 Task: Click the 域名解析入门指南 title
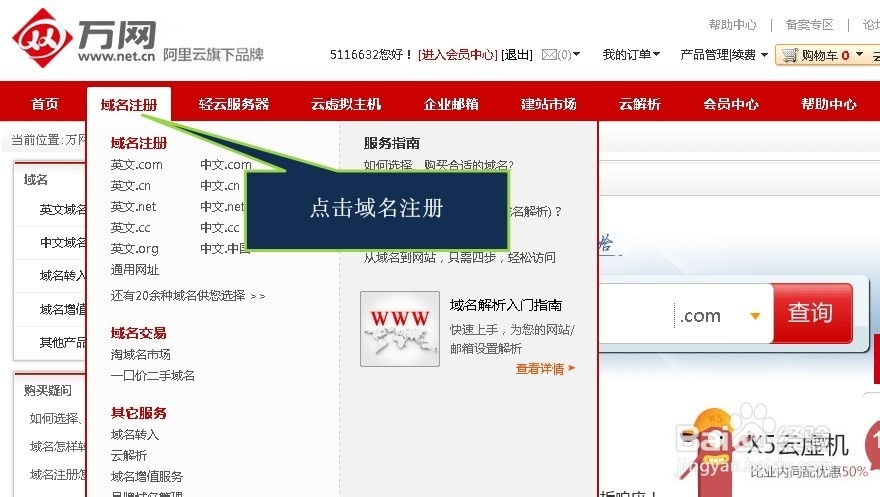coord(506,305)
